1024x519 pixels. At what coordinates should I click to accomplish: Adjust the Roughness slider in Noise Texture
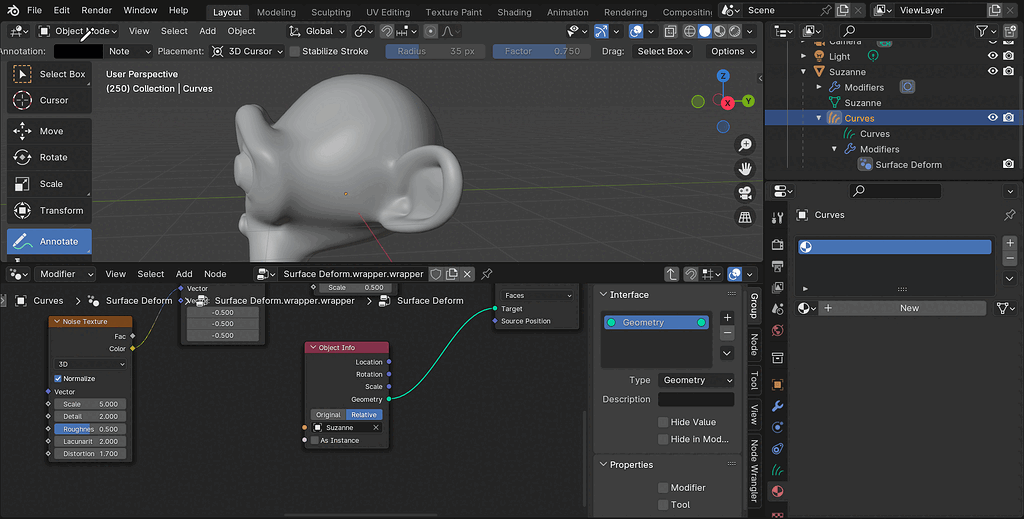[x=90, y=430]
